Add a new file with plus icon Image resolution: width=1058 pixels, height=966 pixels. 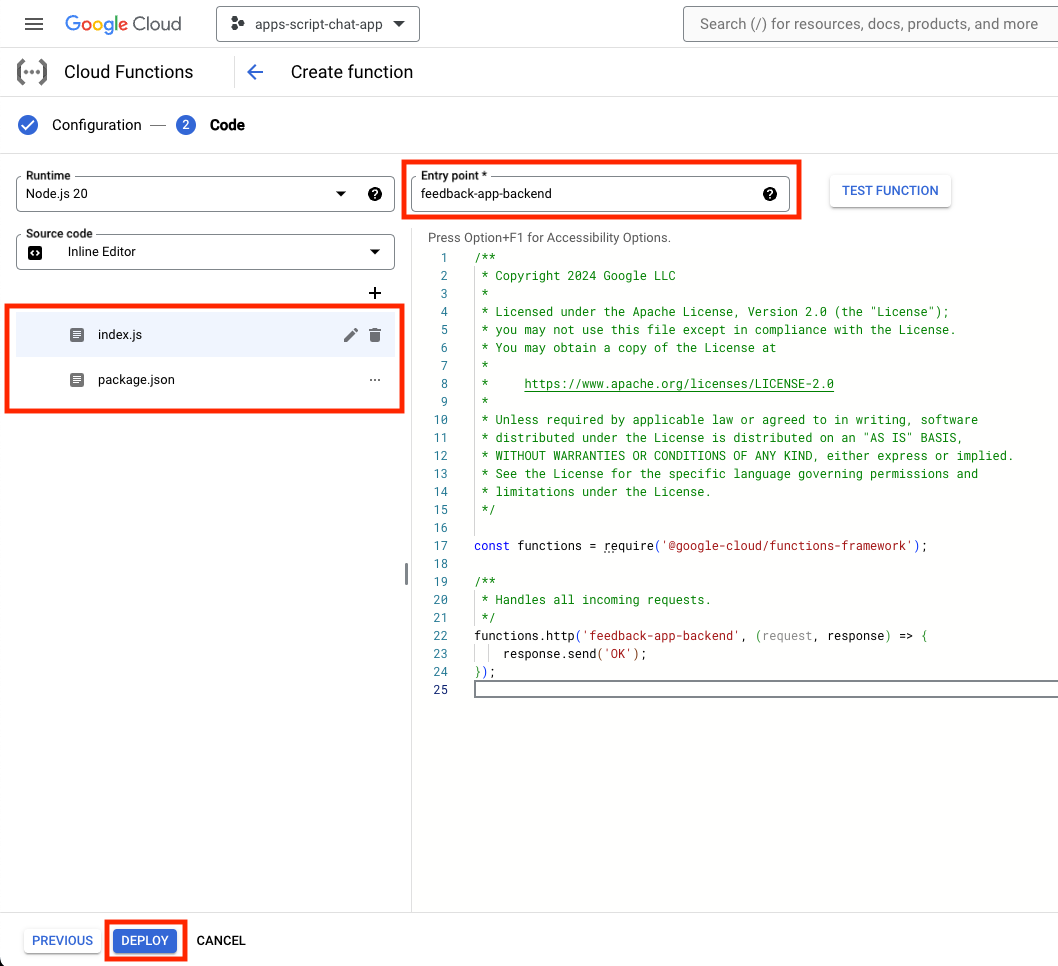click(x=375, y=293)
